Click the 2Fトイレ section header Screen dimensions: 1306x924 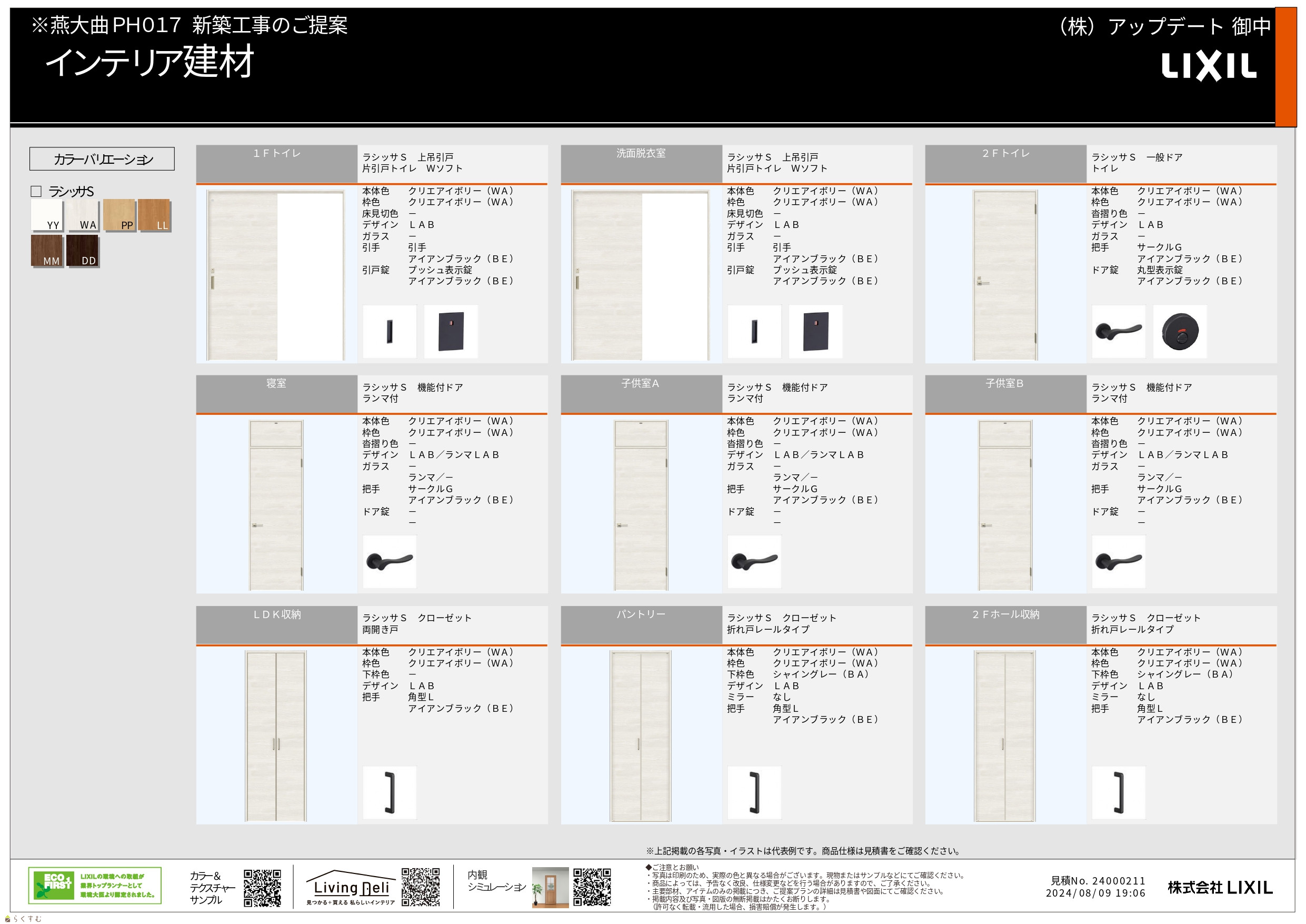pos(1005,164)
